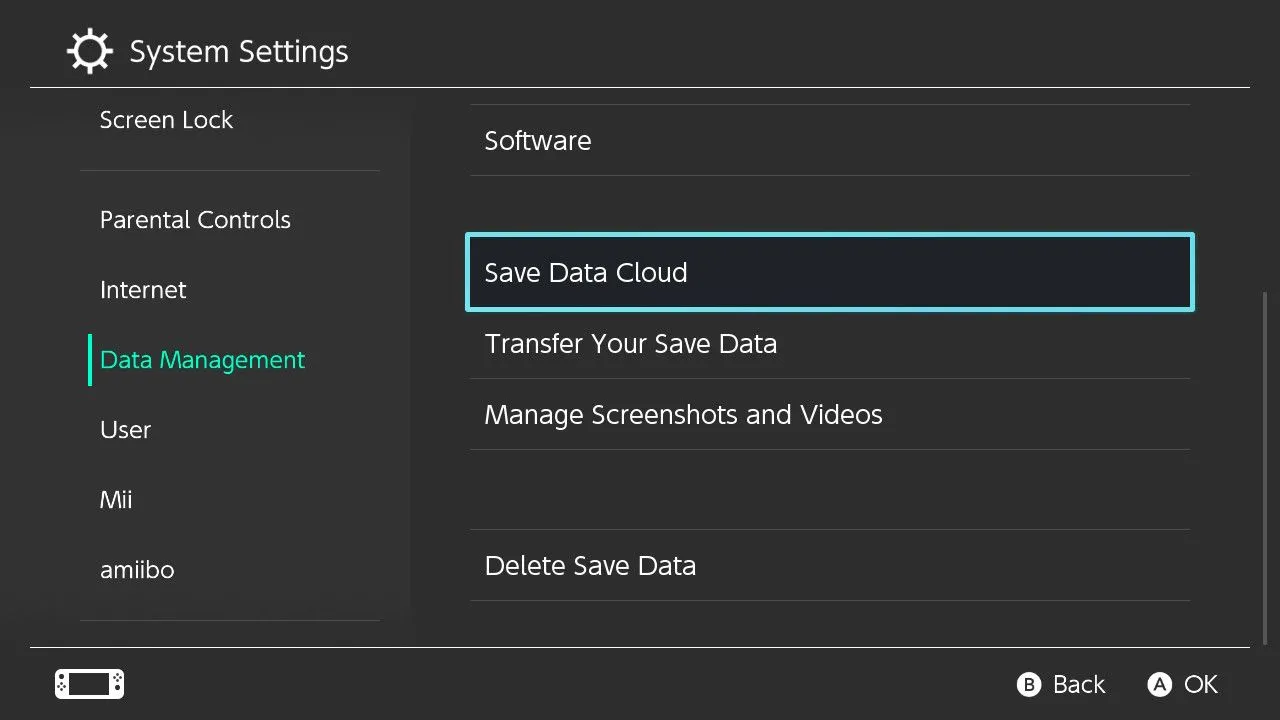
Task: Open Manage Screenshots and Videos
Action: tap(683, 415)
